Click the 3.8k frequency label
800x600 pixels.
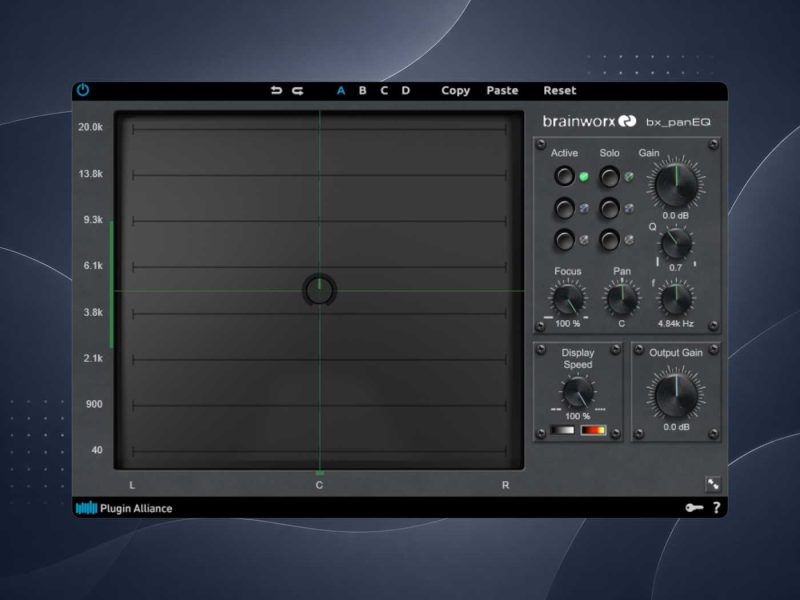click(93, 312)
